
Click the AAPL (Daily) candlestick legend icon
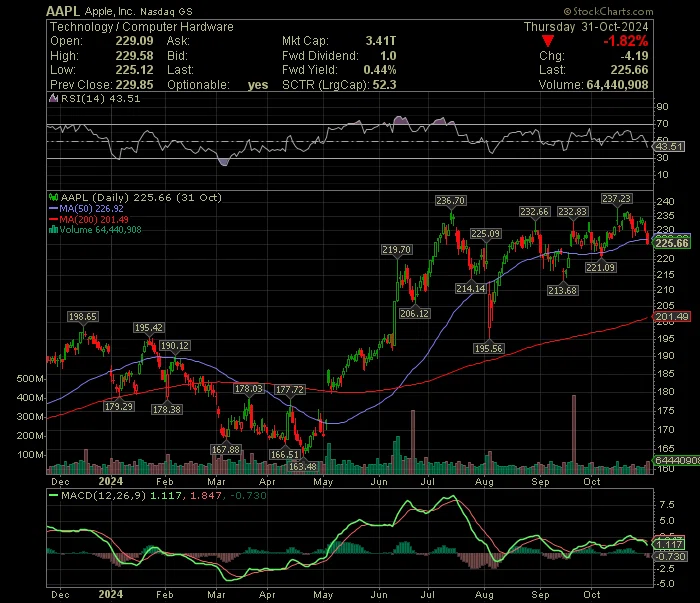tap(53, 197)
